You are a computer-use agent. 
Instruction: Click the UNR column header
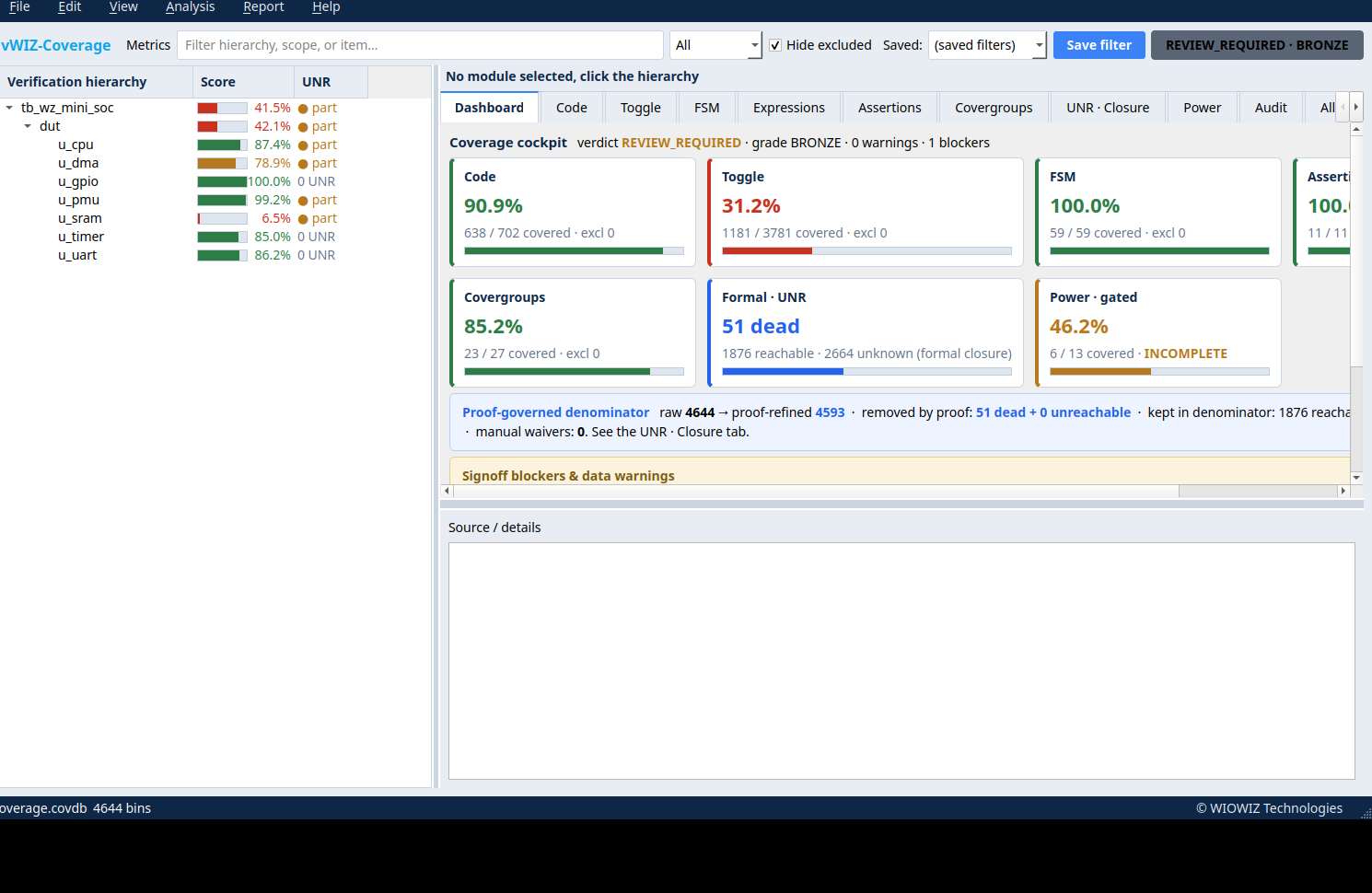[331, 82]
